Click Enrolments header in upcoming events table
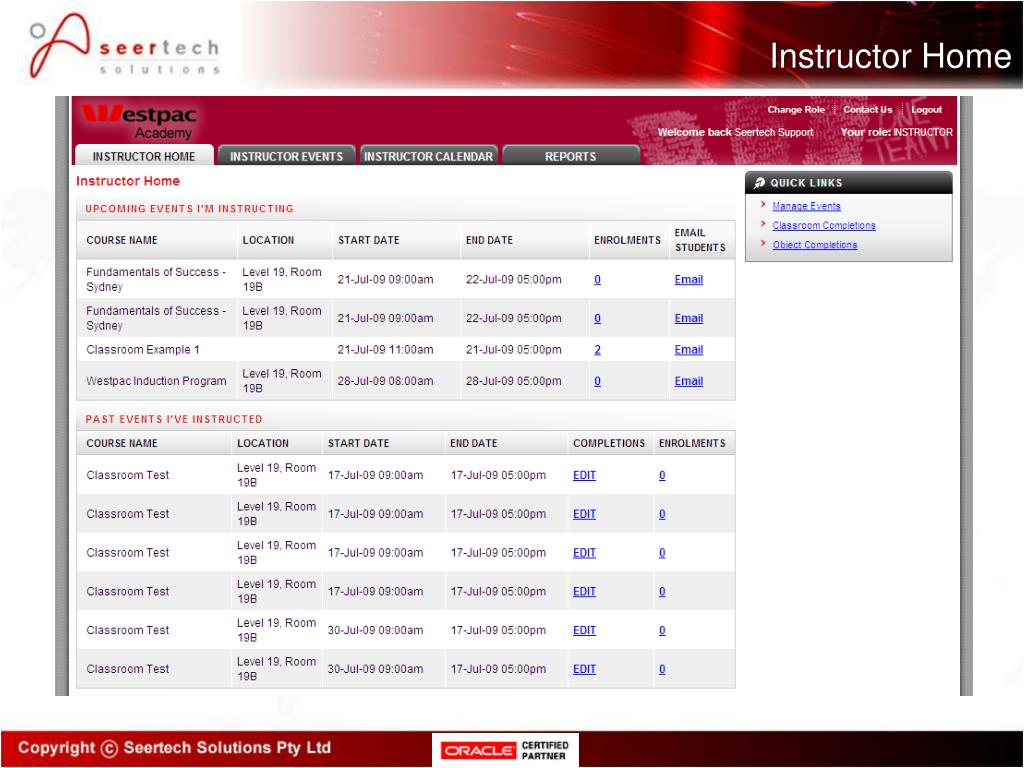Image resolution: width=1024 pixels, height=768 pixels. [x=627, y=240]
